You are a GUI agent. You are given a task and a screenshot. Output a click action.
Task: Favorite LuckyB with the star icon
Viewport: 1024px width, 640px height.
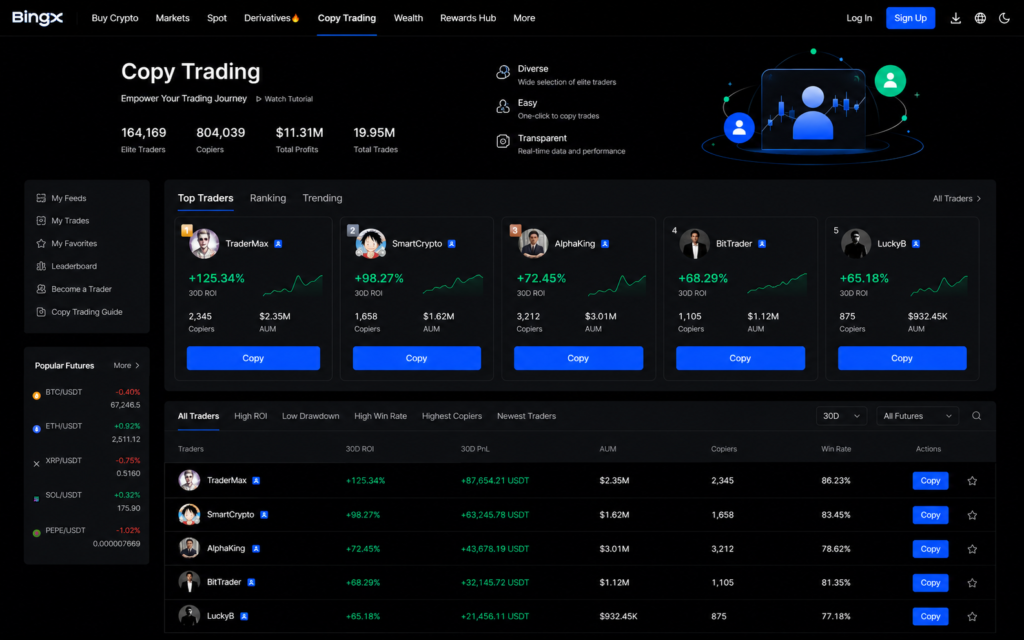point(972,616)
